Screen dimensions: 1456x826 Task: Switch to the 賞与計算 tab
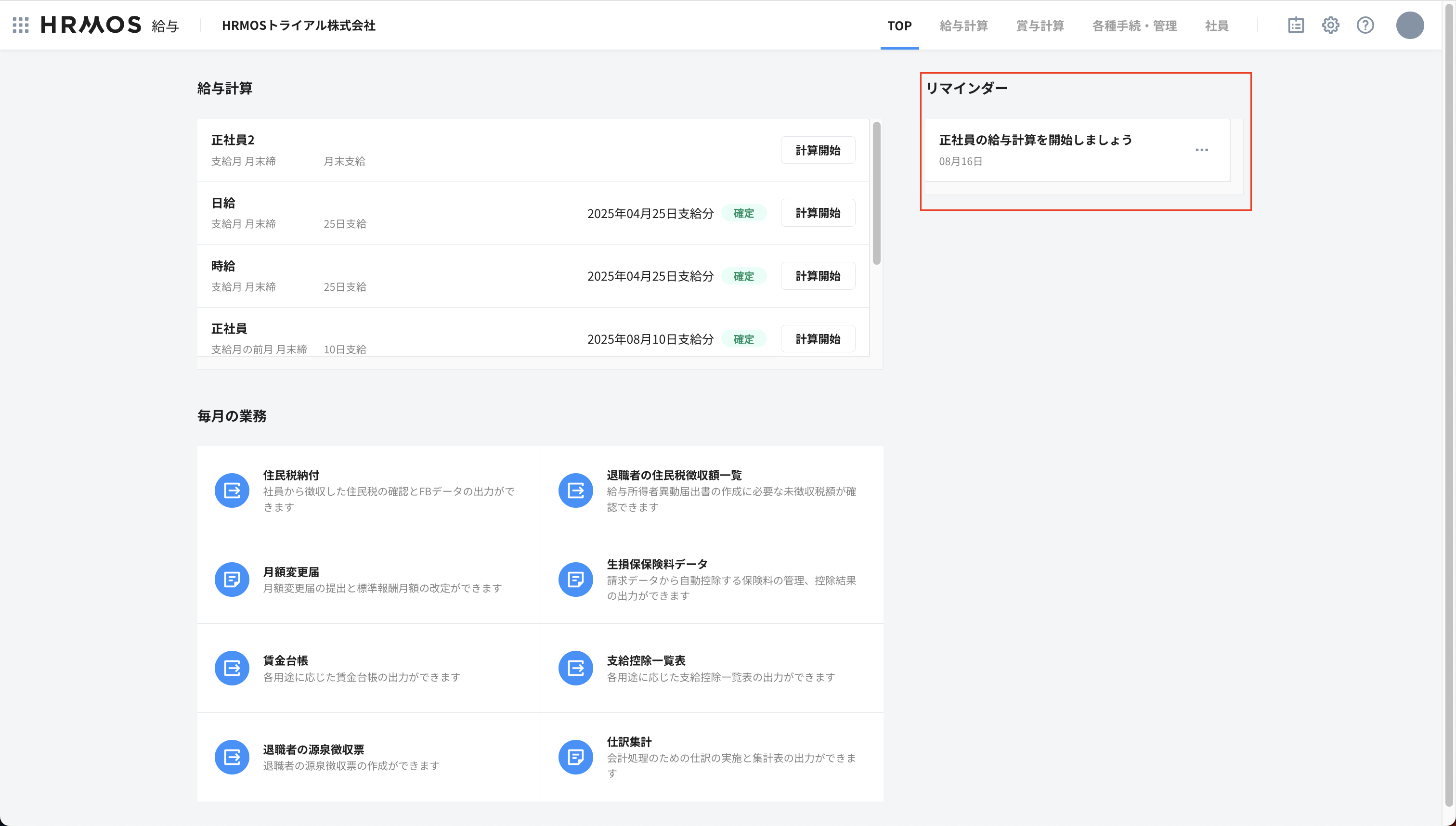[1040, 26]
